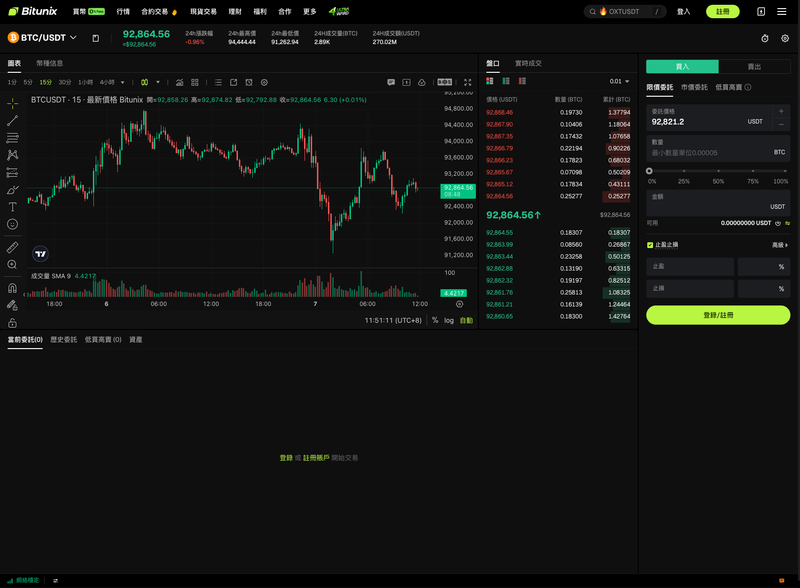The height and width of the screenshot is (588, 800).
Task: Open the emoji icons tool
Action: (13, 224)
